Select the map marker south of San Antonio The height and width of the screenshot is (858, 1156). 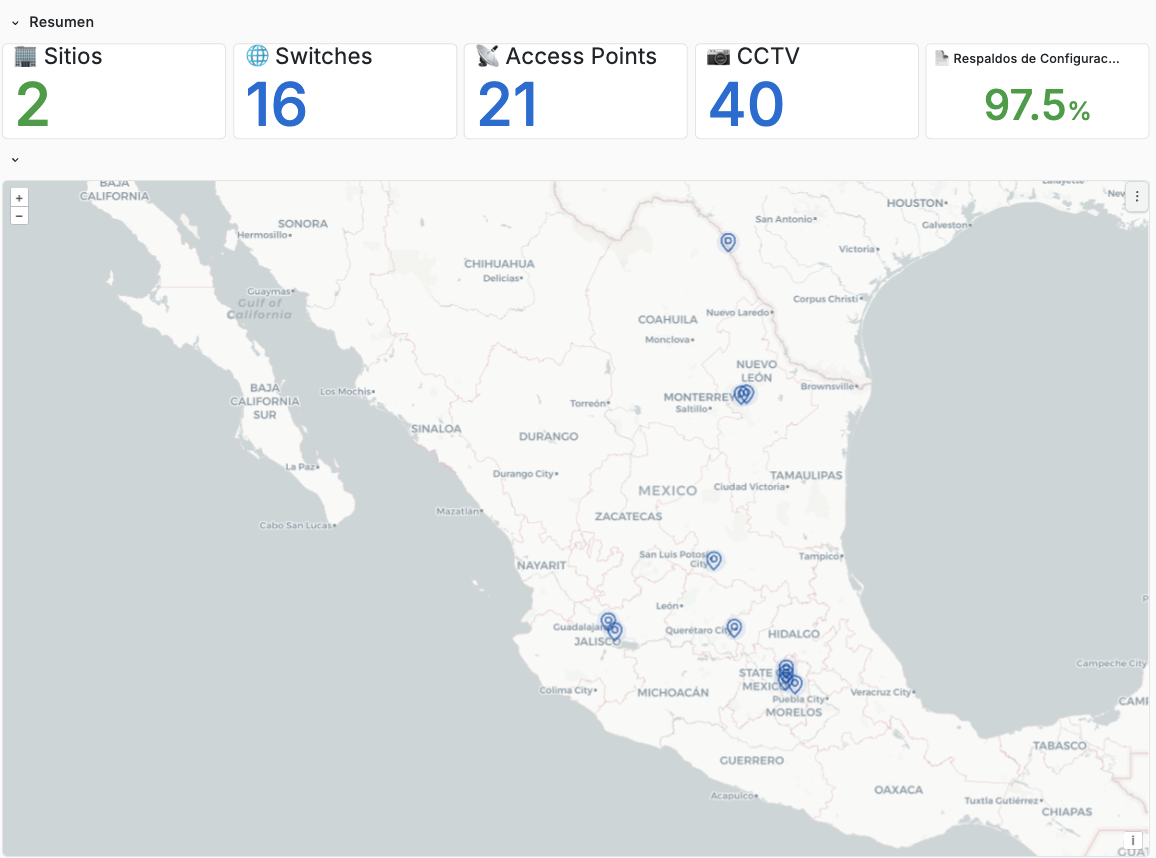(728, 242)
